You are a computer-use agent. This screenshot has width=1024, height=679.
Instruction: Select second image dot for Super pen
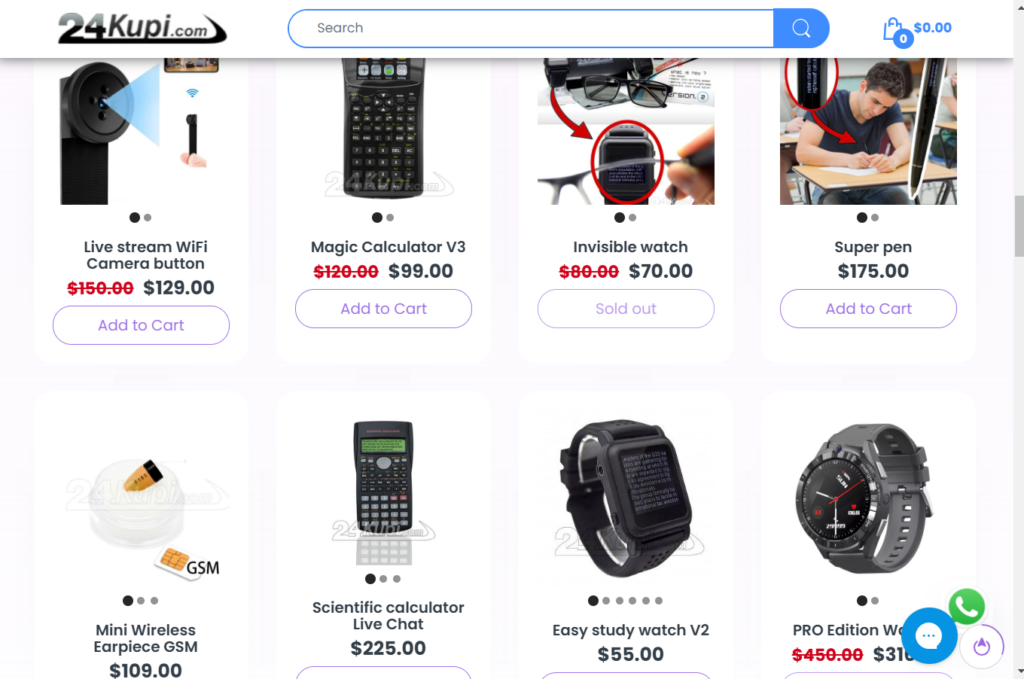[875, 217]
